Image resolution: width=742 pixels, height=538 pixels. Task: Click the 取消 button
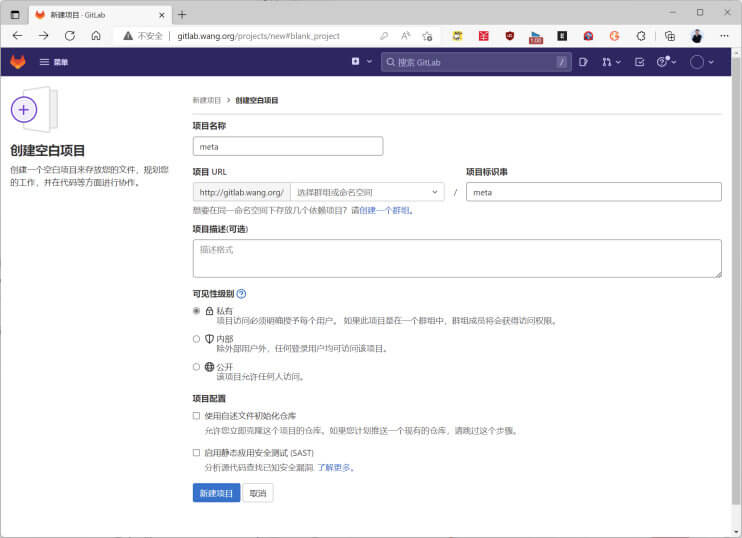[x=258, y=493]
